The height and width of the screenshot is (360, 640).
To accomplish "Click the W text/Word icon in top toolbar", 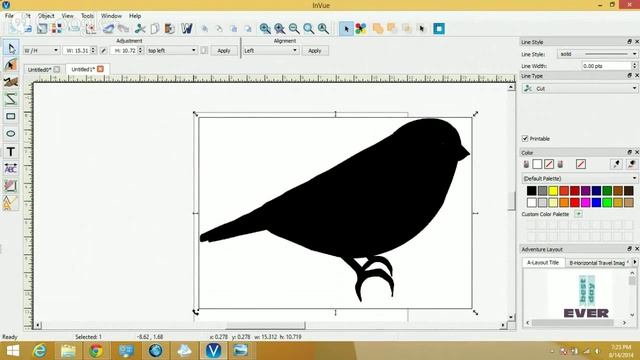I will coord(187,29).
